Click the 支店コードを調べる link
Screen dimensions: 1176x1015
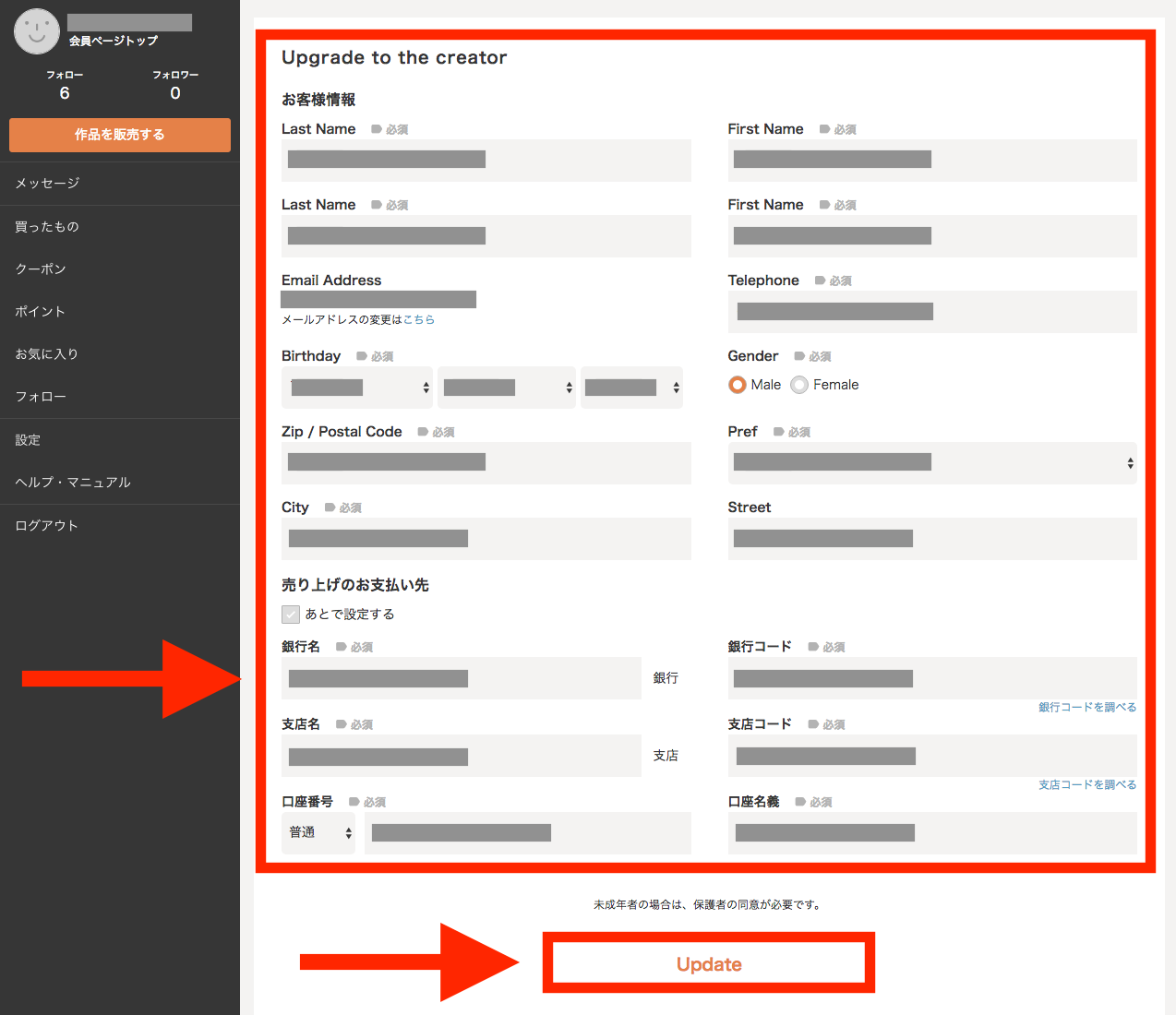(1086, 785)
